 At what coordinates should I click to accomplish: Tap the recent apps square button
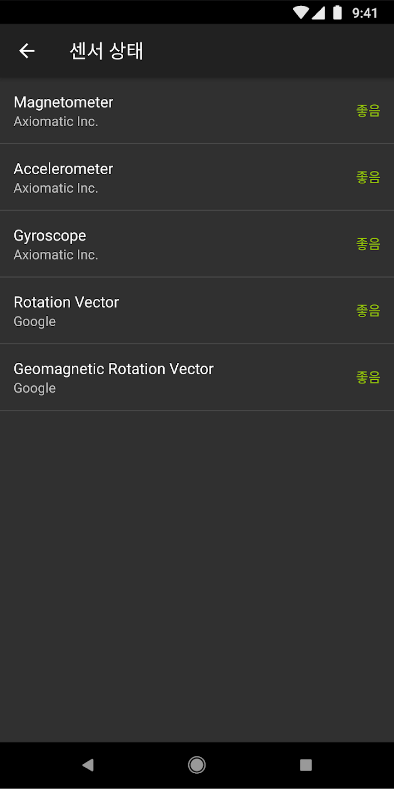coord(306,765)
